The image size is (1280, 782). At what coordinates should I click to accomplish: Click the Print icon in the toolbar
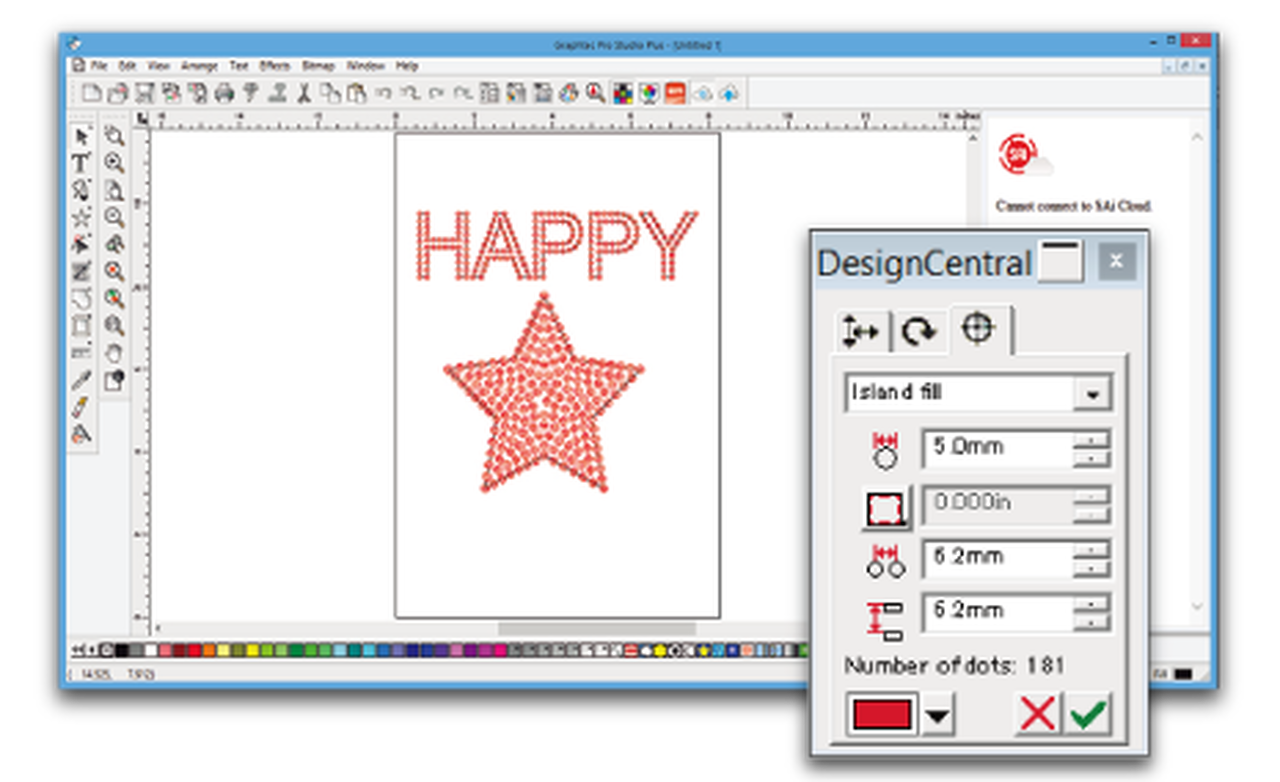coord(223,93)
